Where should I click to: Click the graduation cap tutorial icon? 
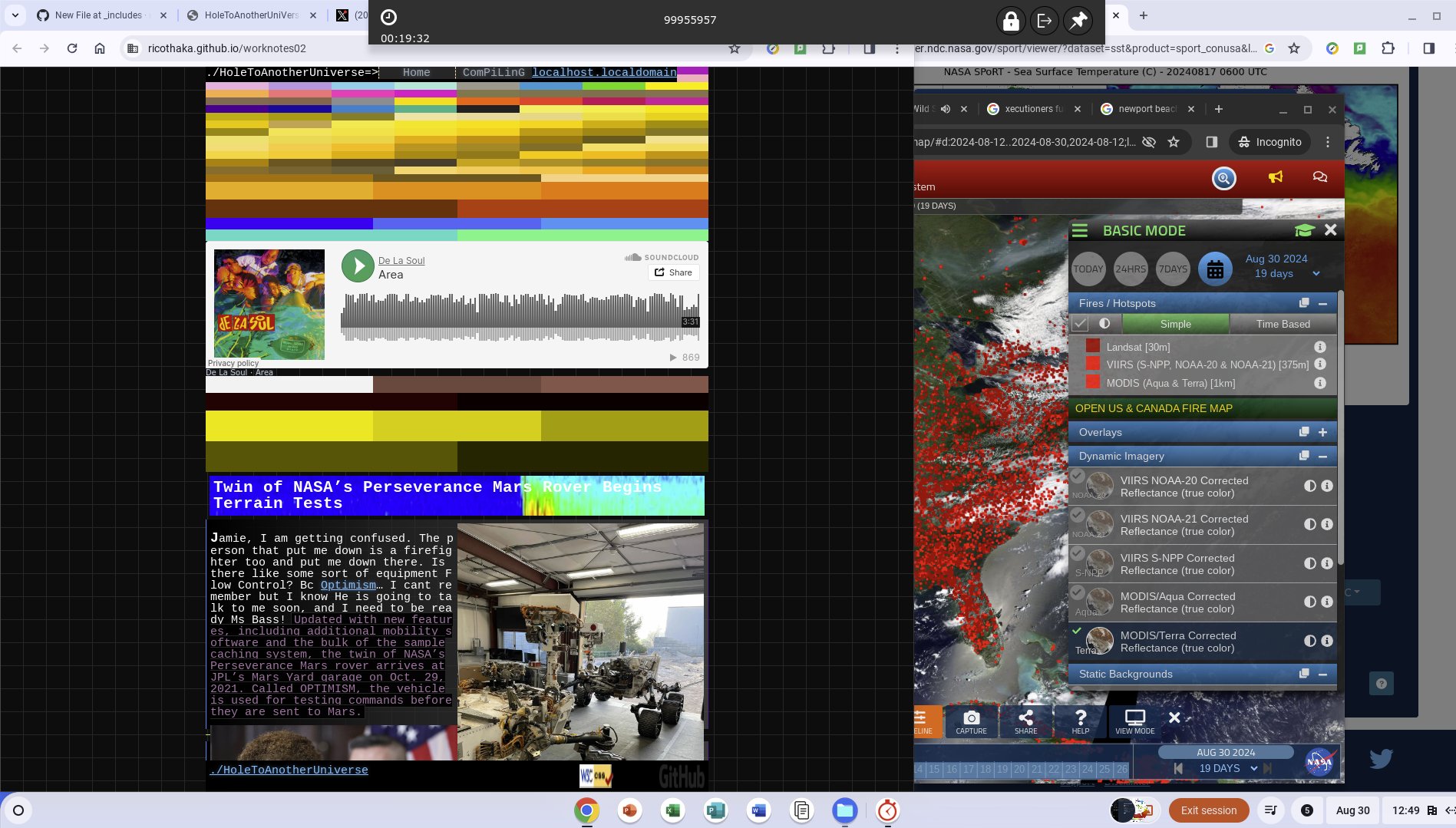coord(1304,230)
